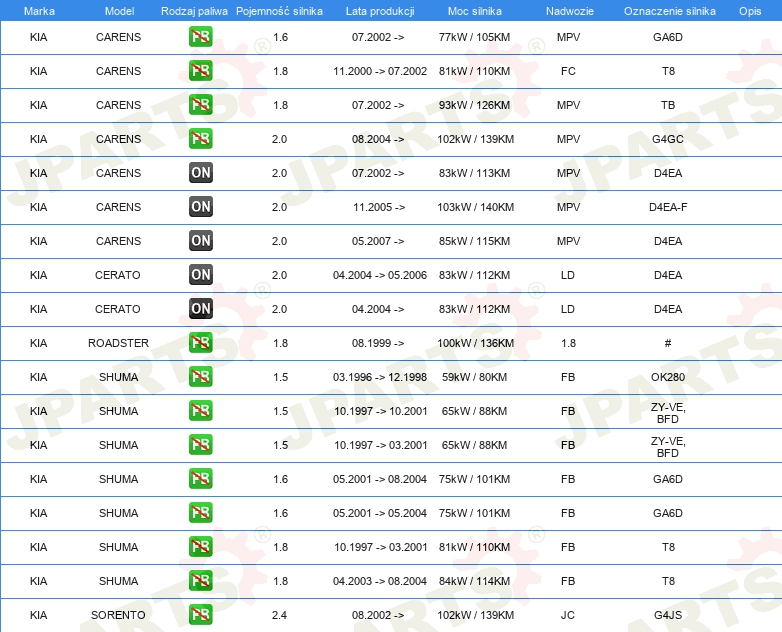The width and height of the screenshot is (782, 632).
Task: Click power value 77kW / 105KM
Action: [474, 37]
